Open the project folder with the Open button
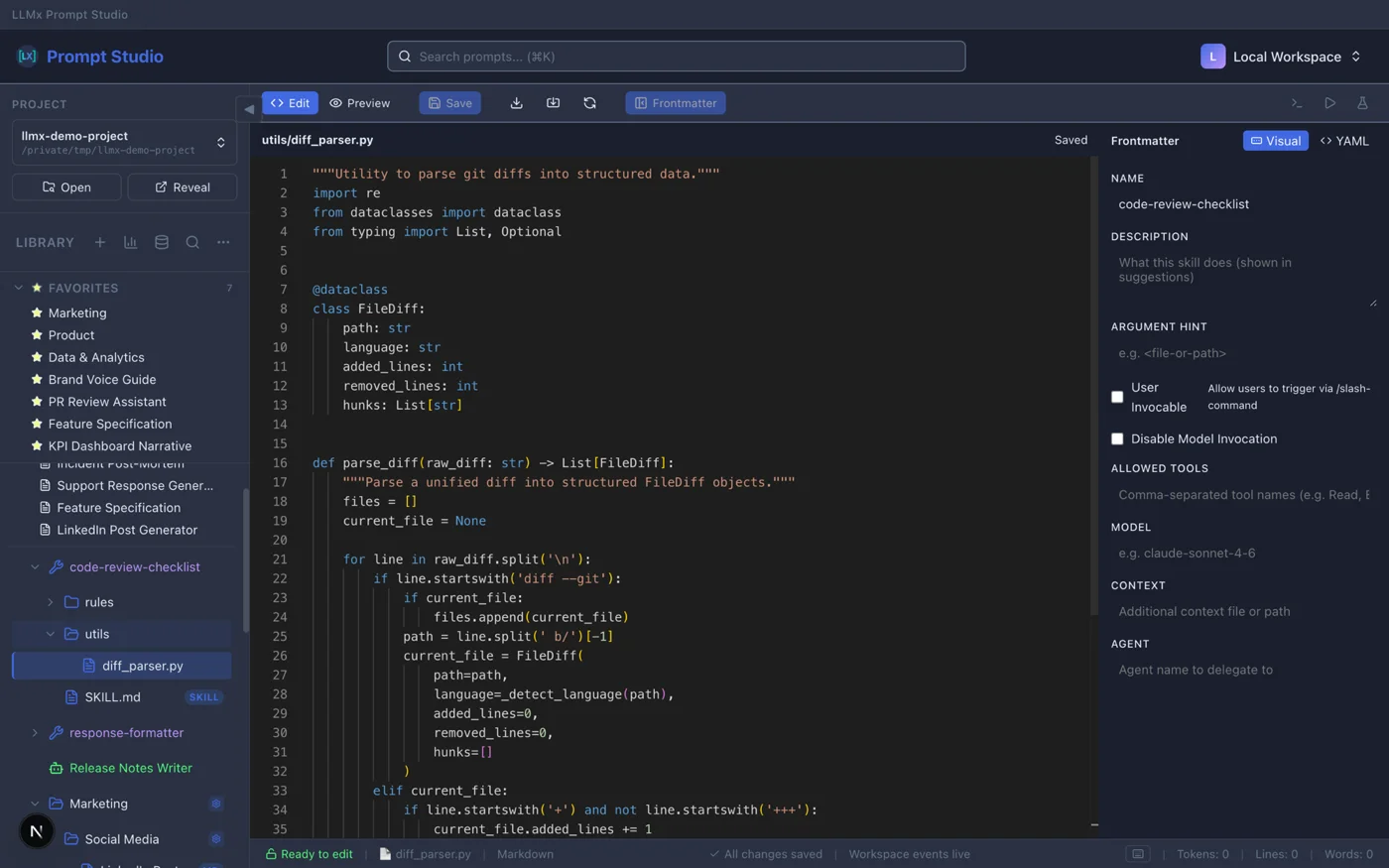 [x=66, y=186]
